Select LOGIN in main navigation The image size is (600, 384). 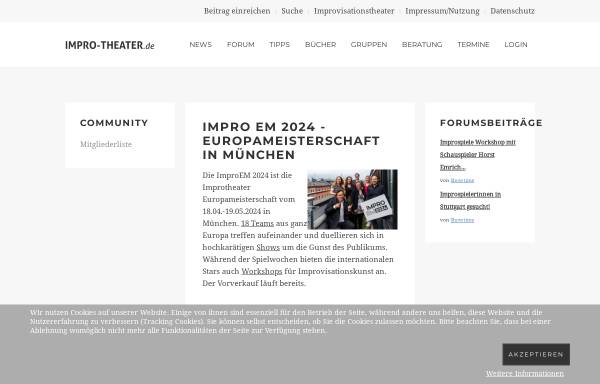(516, 44)
